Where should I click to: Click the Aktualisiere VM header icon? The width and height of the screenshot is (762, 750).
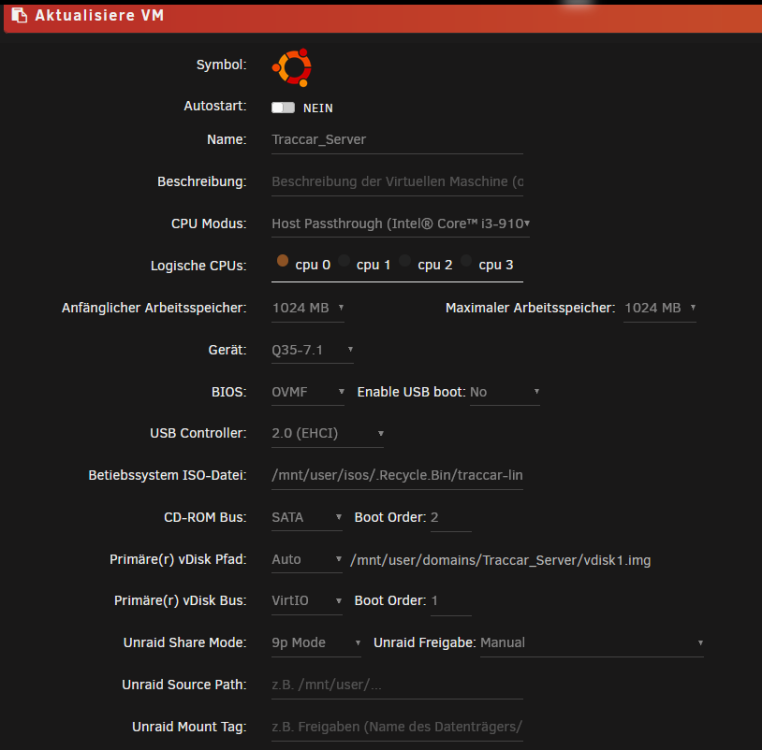19,16
